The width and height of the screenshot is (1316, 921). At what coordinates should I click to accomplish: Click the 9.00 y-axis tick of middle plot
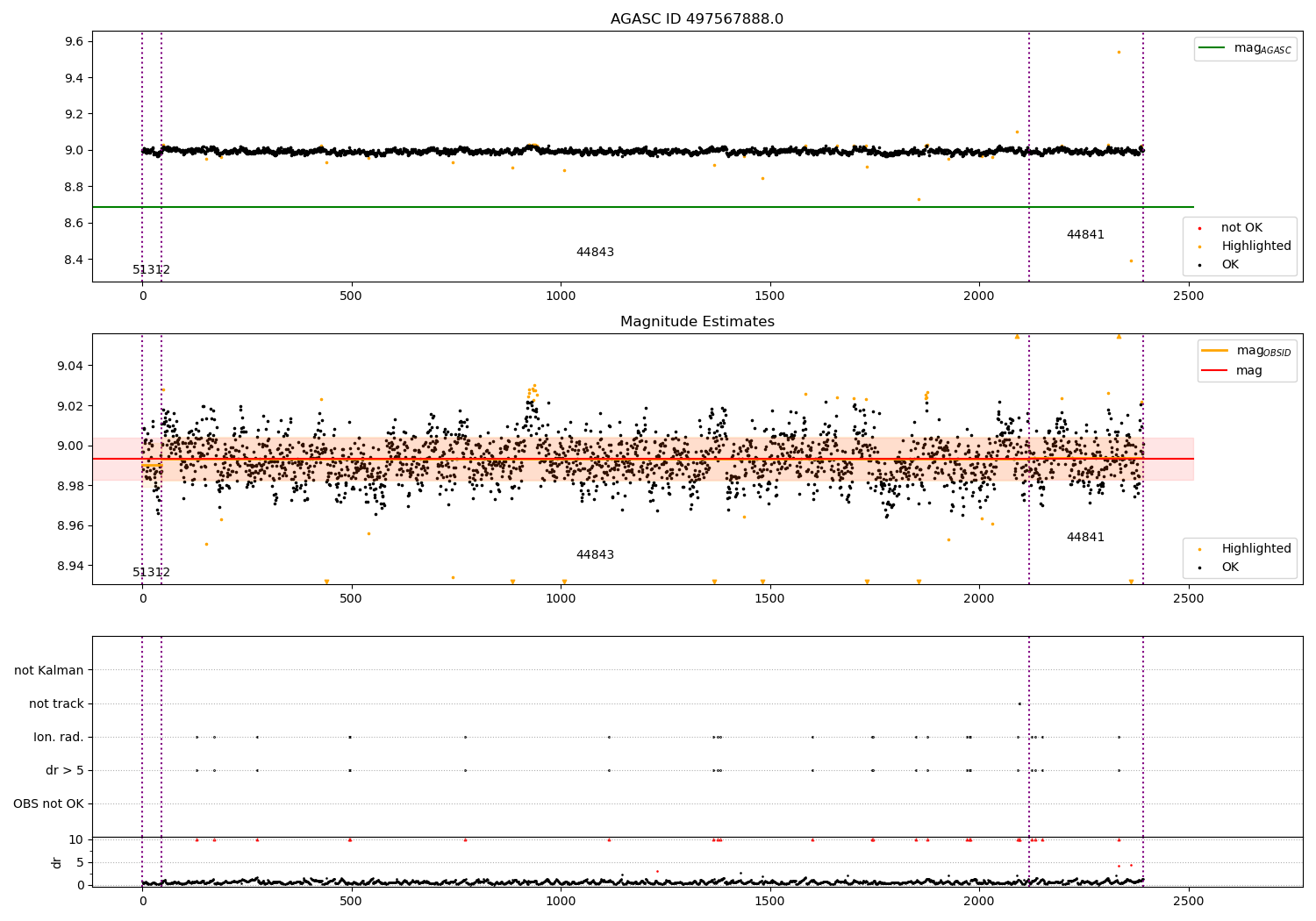[x=70, y=446]
